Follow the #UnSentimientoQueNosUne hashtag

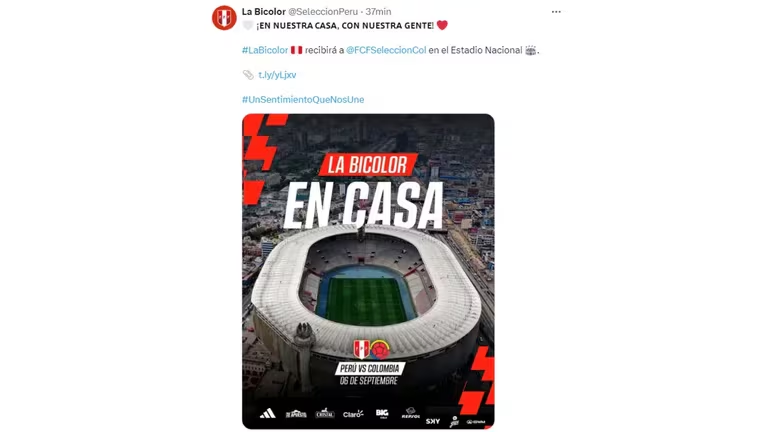click(x=303, y=99)
